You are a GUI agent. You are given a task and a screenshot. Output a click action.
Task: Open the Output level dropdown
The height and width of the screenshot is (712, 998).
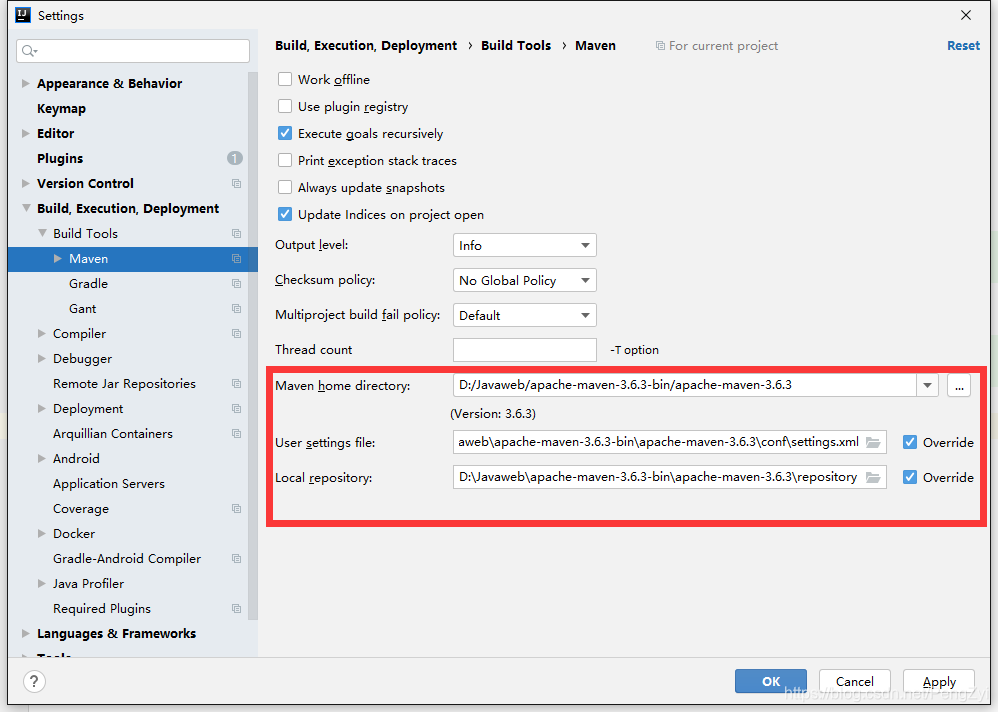(524, 245)
